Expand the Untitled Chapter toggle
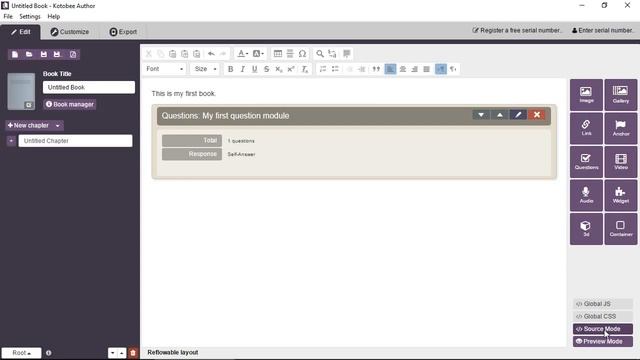The image size is (640, 360). (11, 141)
